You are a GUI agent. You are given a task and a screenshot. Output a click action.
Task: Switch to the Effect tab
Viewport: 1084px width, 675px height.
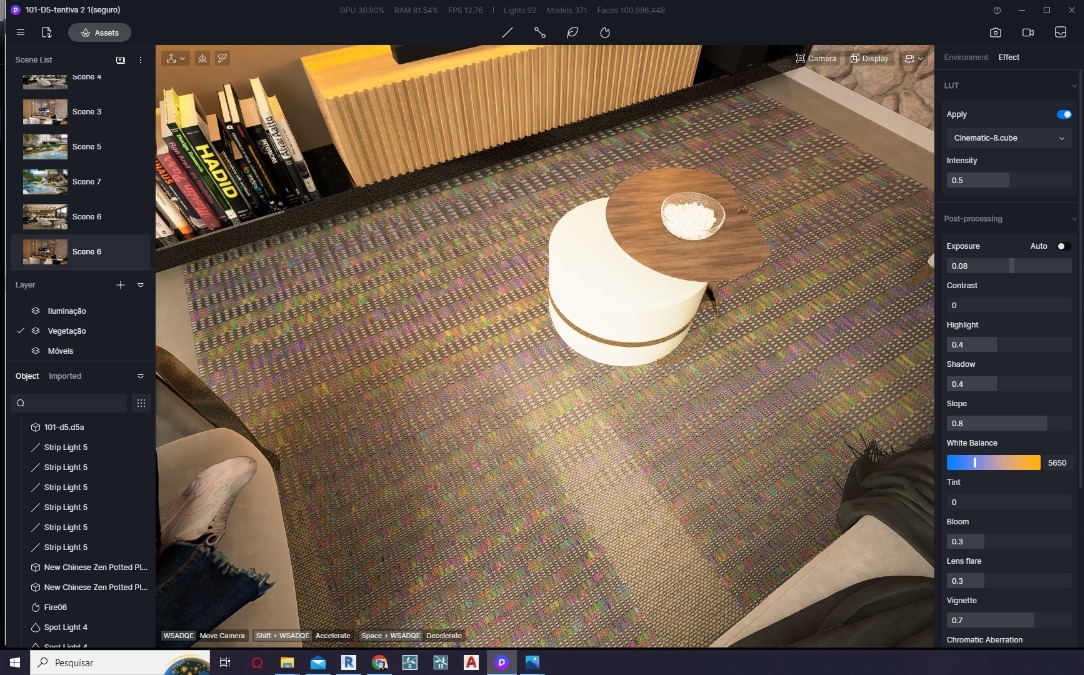pyautogui.click(x=1009, y=57)
